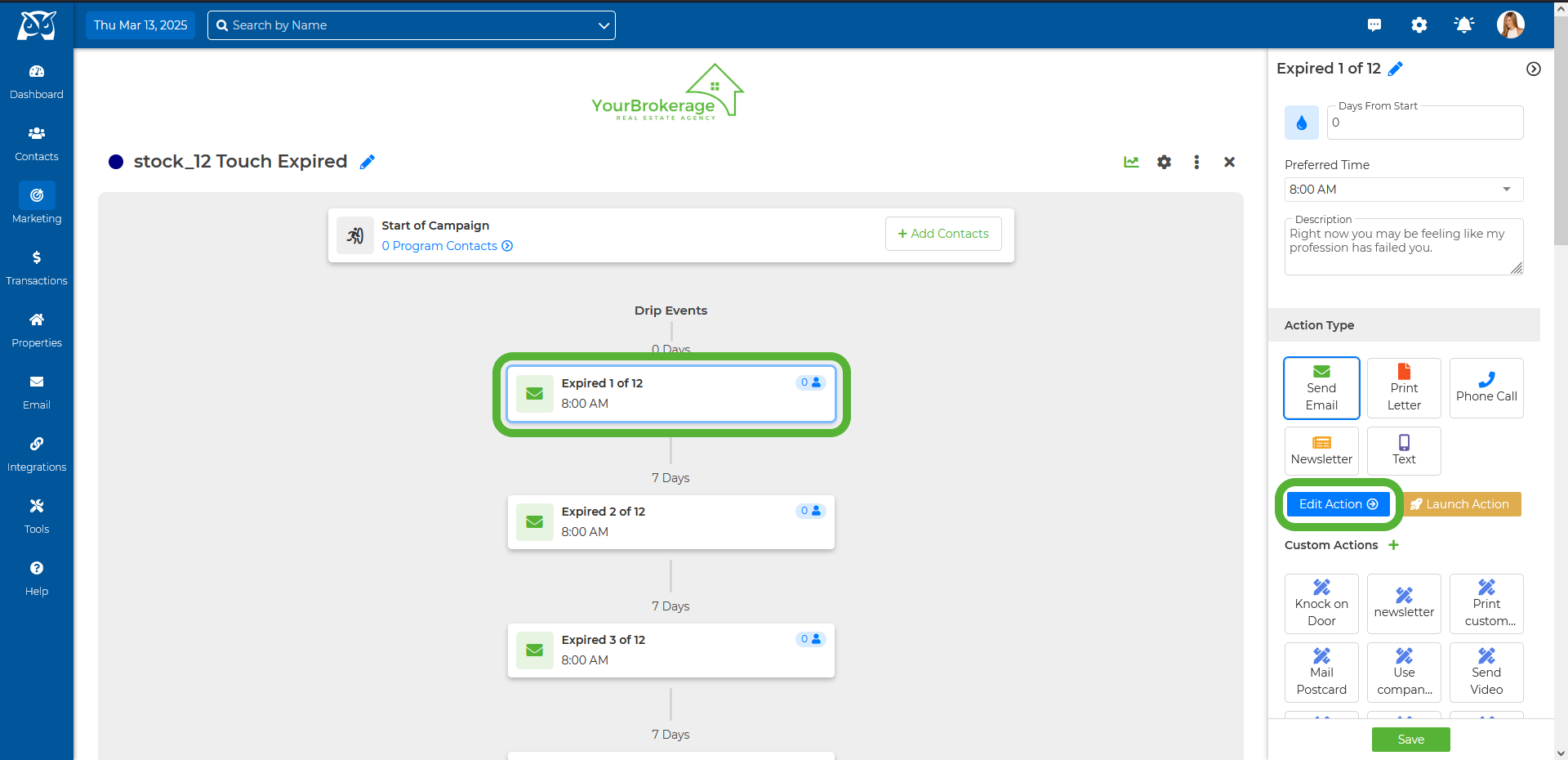Click the YourBrokerage logo
Image resolution: width=1568 pixels, height=760 pixels.
(x=668, y=92)
